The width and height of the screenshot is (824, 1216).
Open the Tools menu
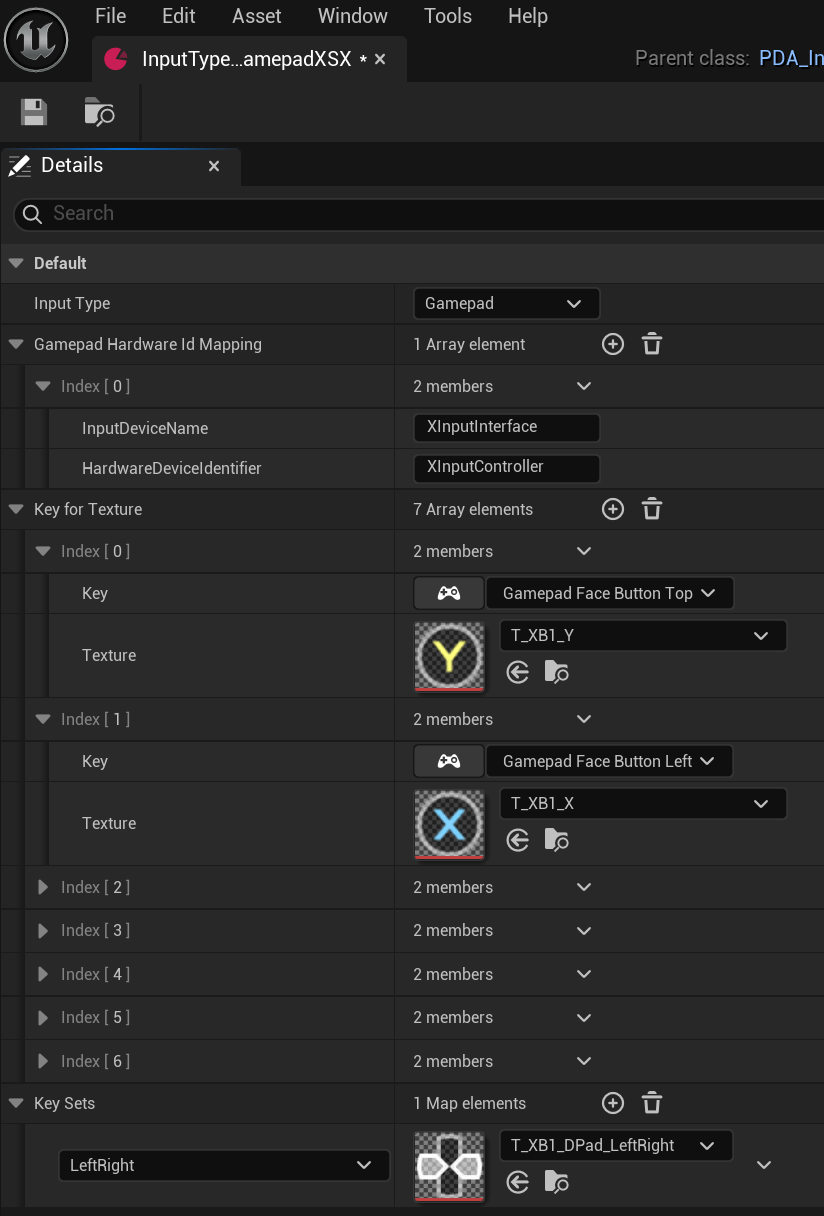click(447, 16)
